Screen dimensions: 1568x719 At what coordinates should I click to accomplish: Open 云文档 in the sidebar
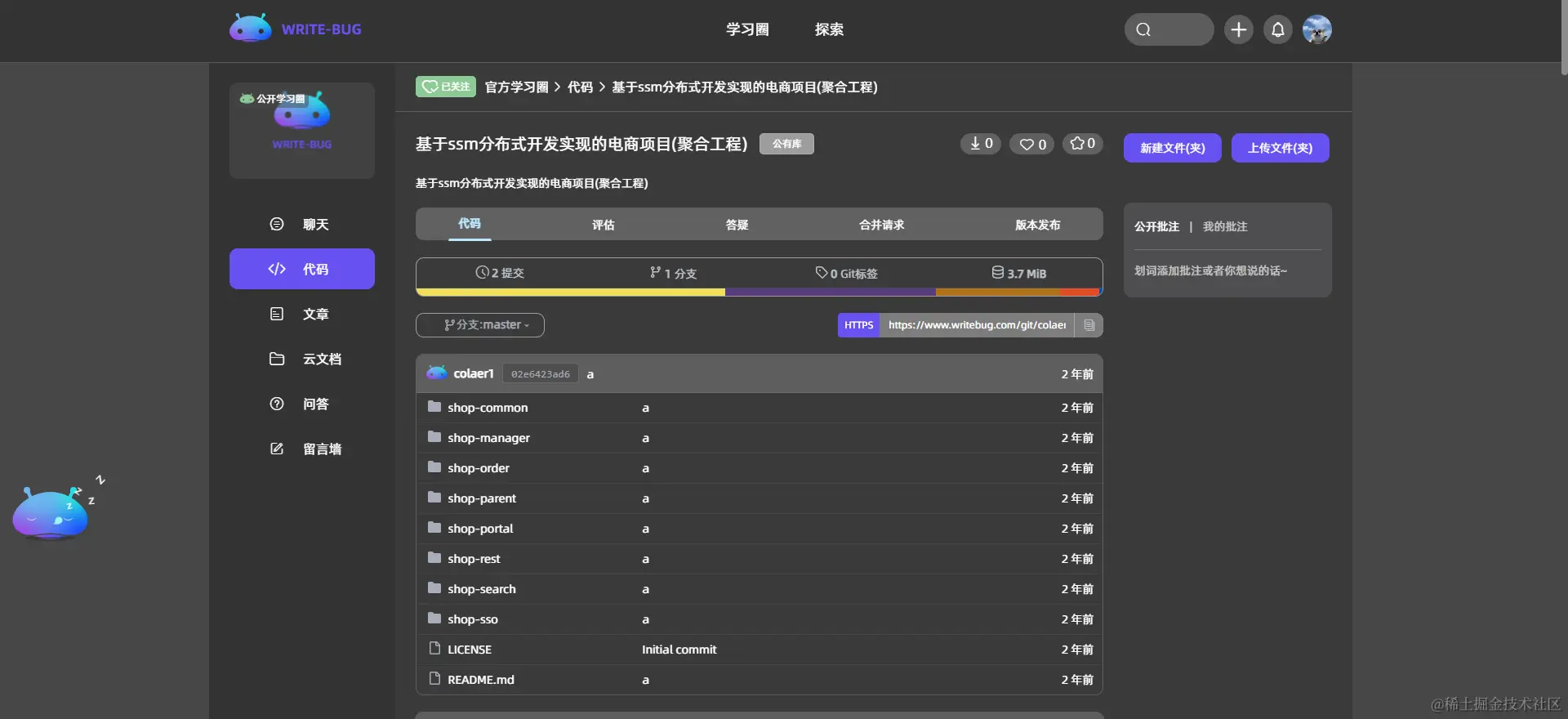click(x=302, y=359)
